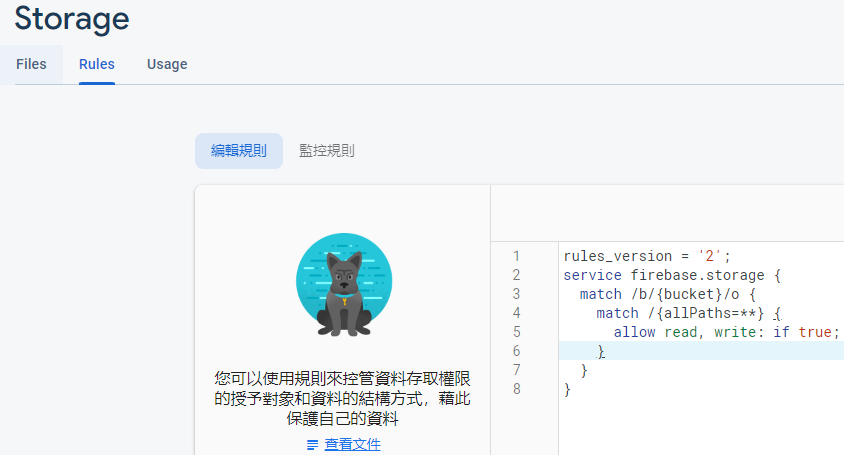The width and height of the screenshot is (844, 455).
Task: Click the 'service firebase.storage {' line
Action: tap(672, 275)
